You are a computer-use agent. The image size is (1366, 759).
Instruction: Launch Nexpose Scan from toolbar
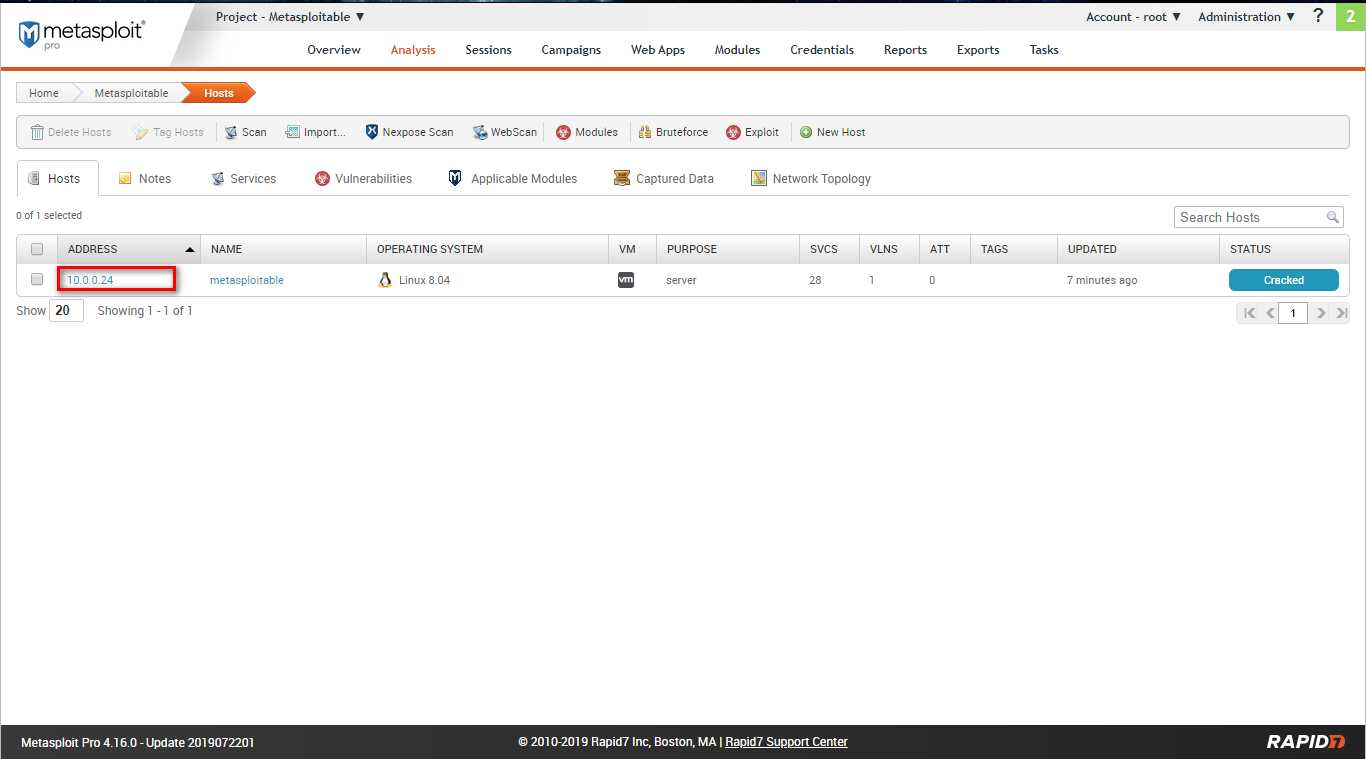(409, 132)
